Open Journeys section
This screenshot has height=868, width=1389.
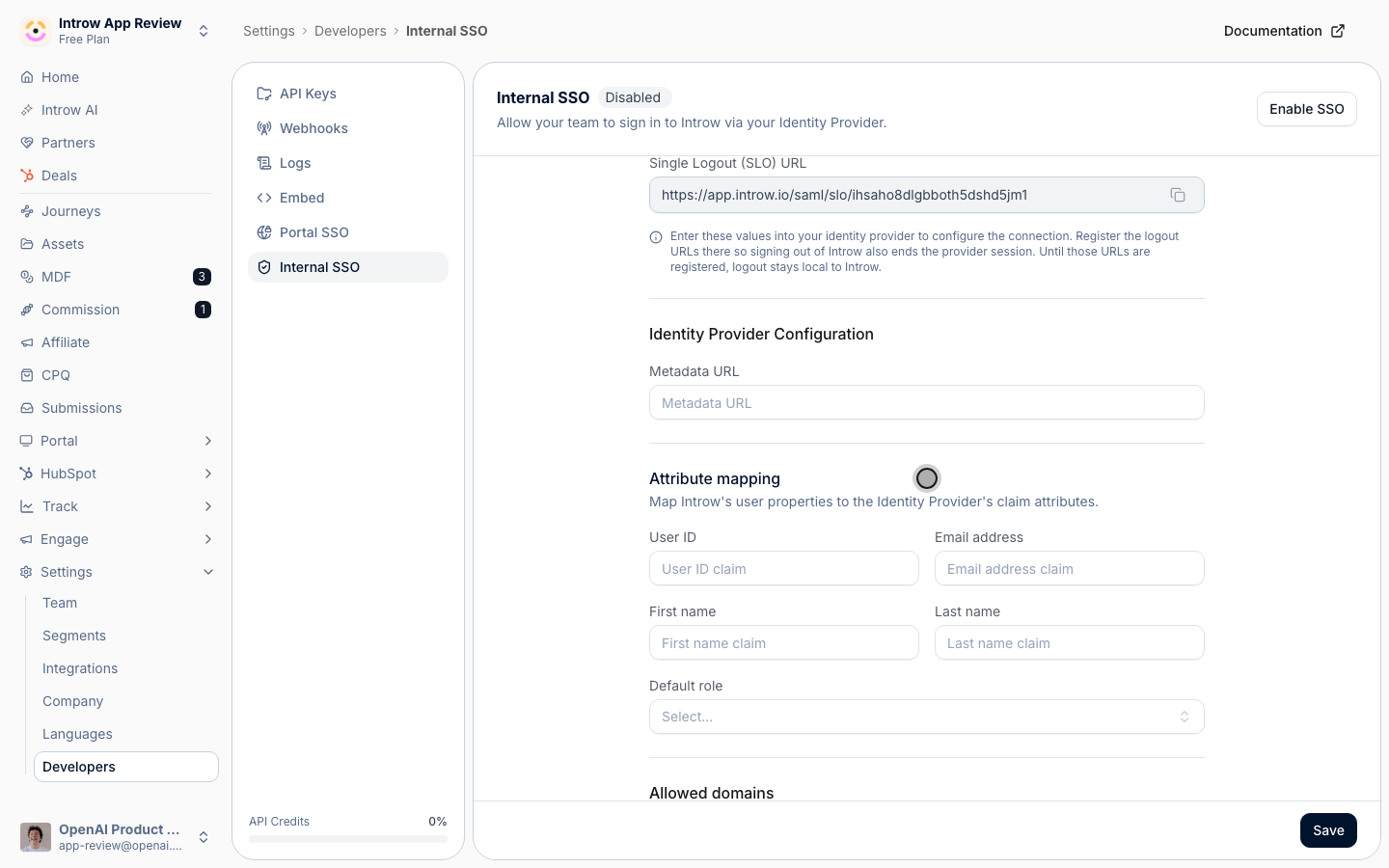(116, 211)
